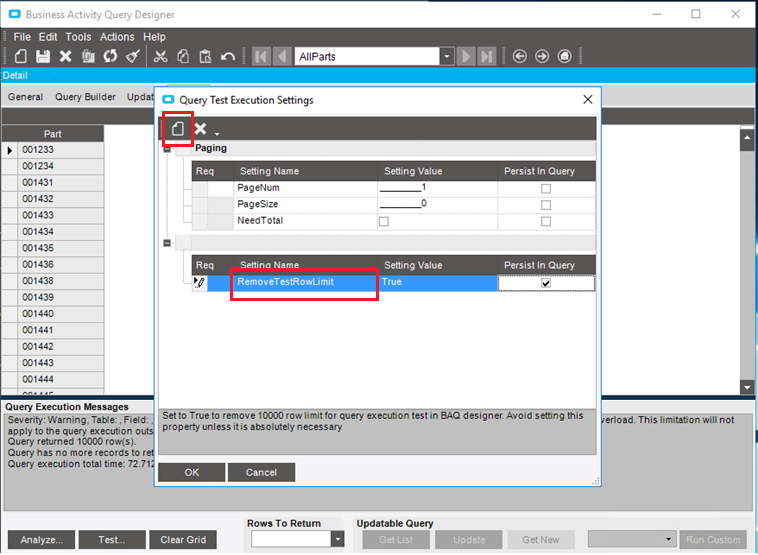The width and height of the screenshot is (758, 555).
Task: Confirm settings with OK button
Action: (x=191, y=472)
